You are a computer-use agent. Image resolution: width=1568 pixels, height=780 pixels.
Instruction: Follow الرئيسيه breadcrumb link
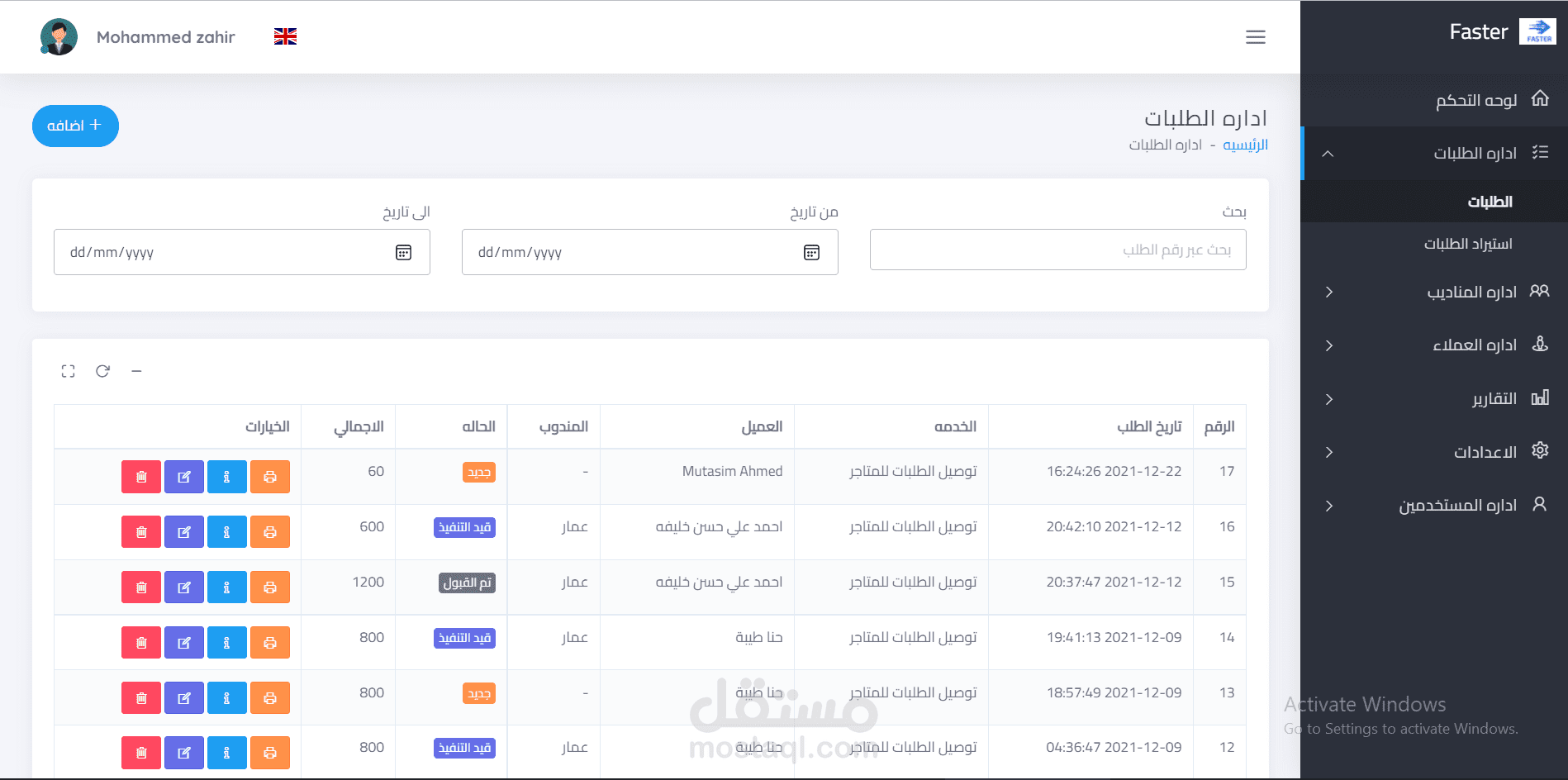tap(1245, 145)
